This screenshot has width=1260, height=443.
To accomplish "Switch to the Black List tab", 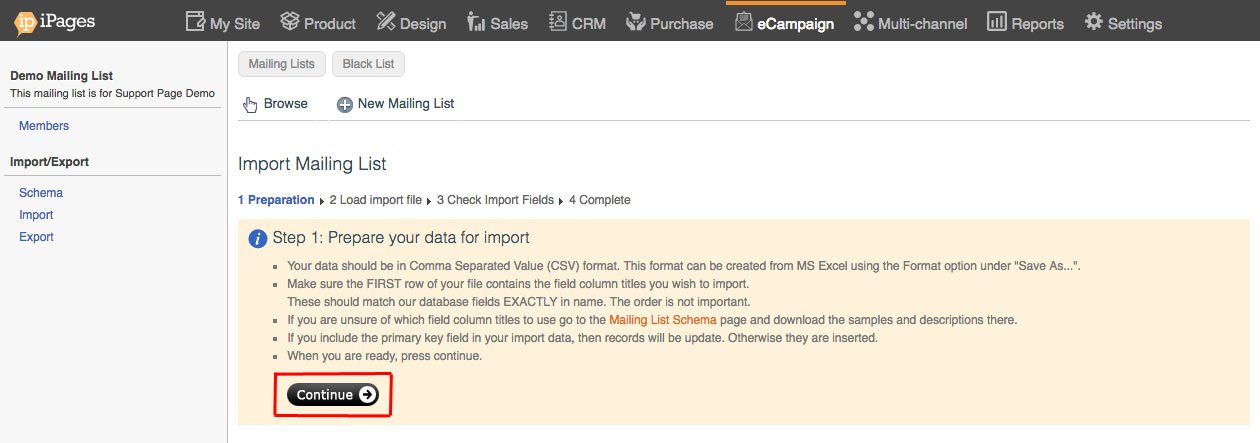I will 368,64.
